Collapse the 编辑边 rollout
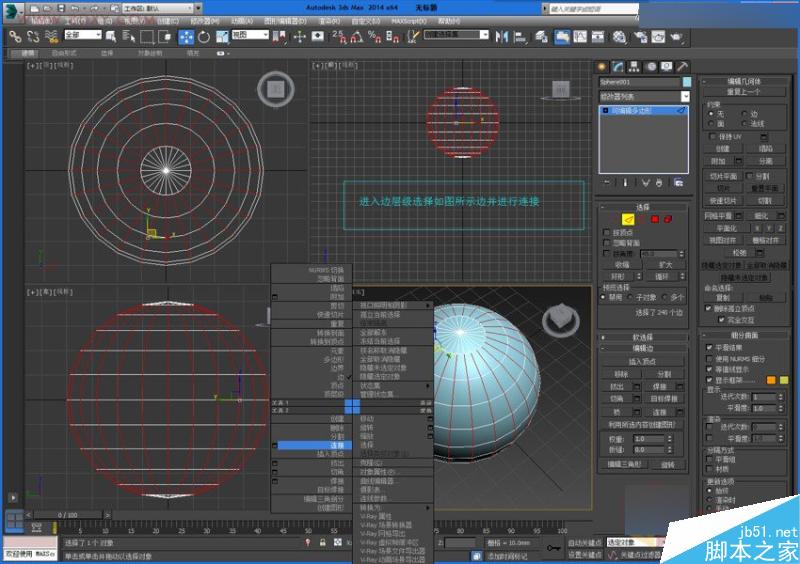The width and height of the screenshot is (800, 564). coord(644,348)
